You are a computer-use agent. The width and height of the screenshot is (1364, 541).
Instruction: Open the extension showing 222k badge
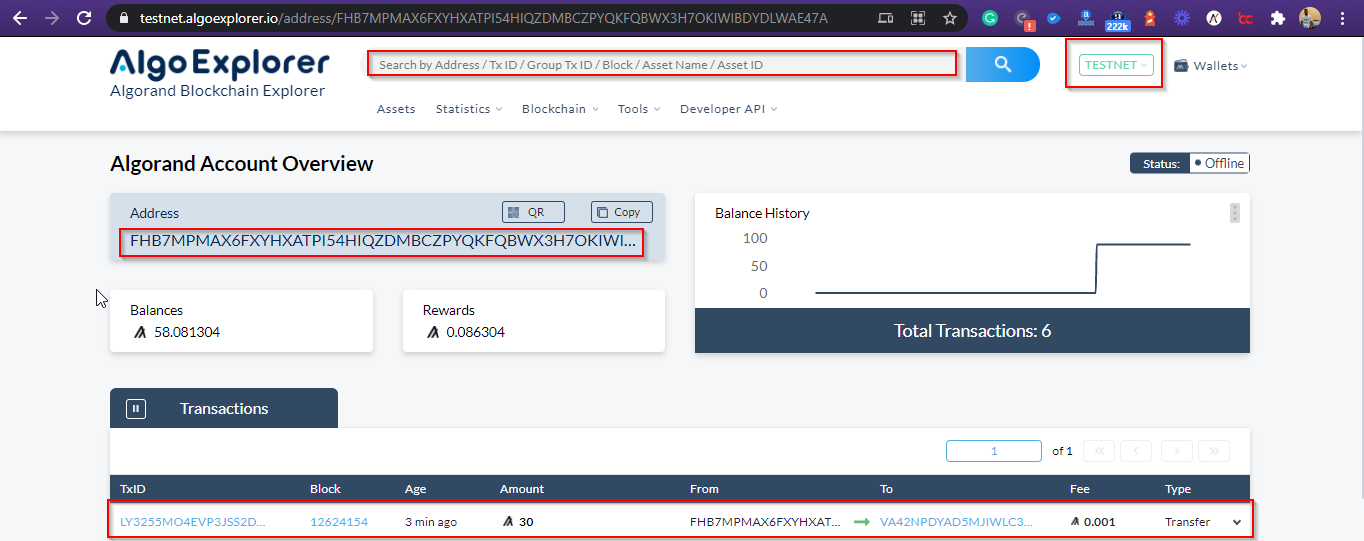pyautogui.click(x=1117, y=19)
